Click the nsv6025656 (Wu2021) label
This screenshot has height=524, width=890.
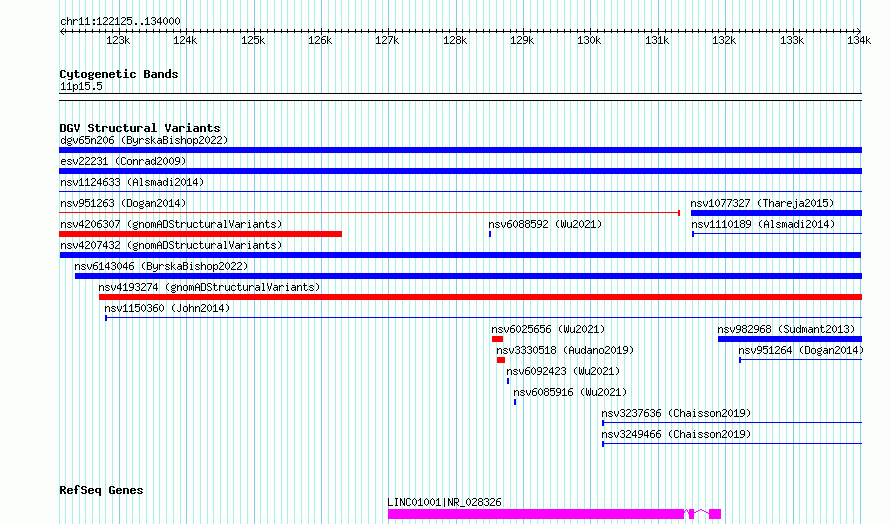[x=548, y=329]
